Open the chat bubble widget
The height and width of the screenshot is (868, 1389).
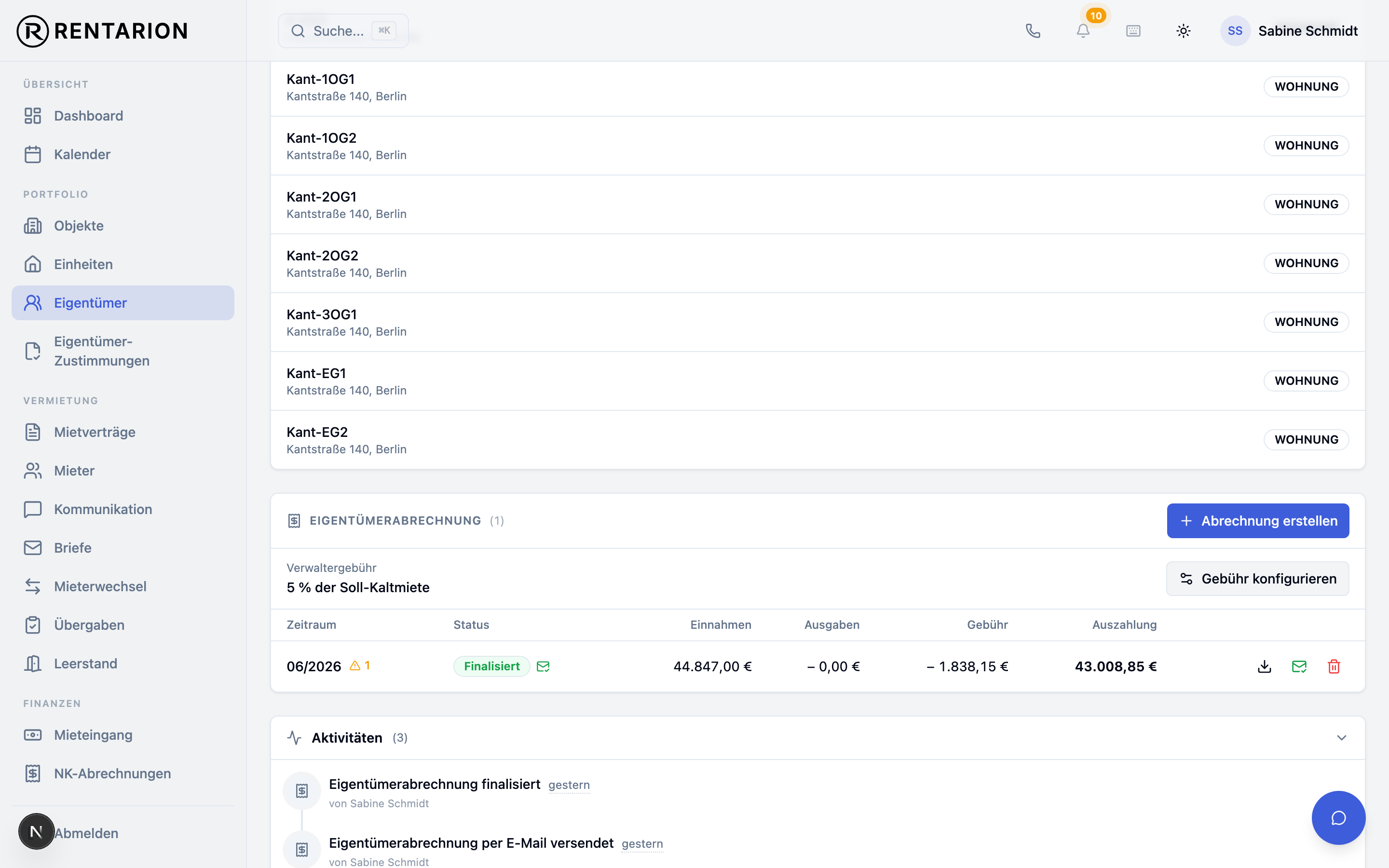(x=1338, y=817)
